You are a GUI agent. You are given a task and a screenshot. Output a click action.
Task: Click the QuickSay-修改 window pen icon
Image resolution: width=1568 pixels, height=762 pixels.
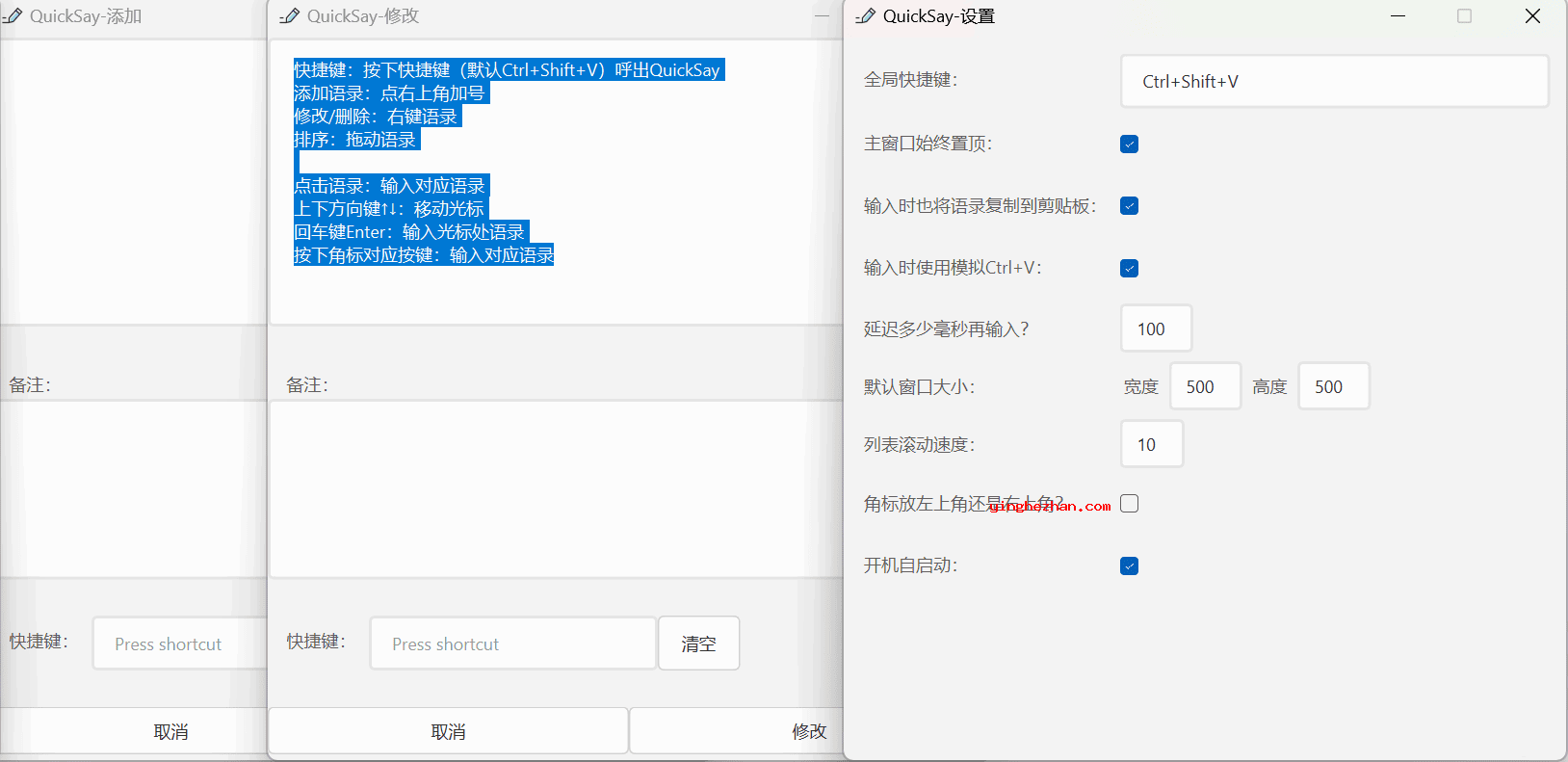point(289,15)
